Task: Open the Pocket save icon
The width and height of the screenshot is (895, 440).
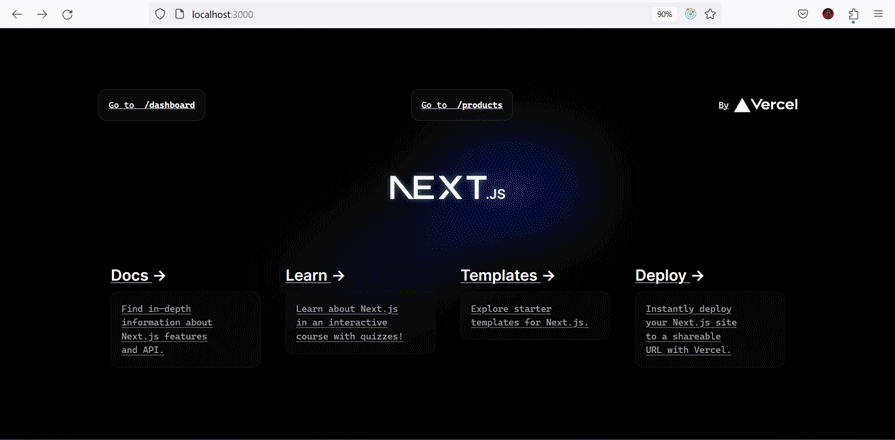Action: coord(803,14)
